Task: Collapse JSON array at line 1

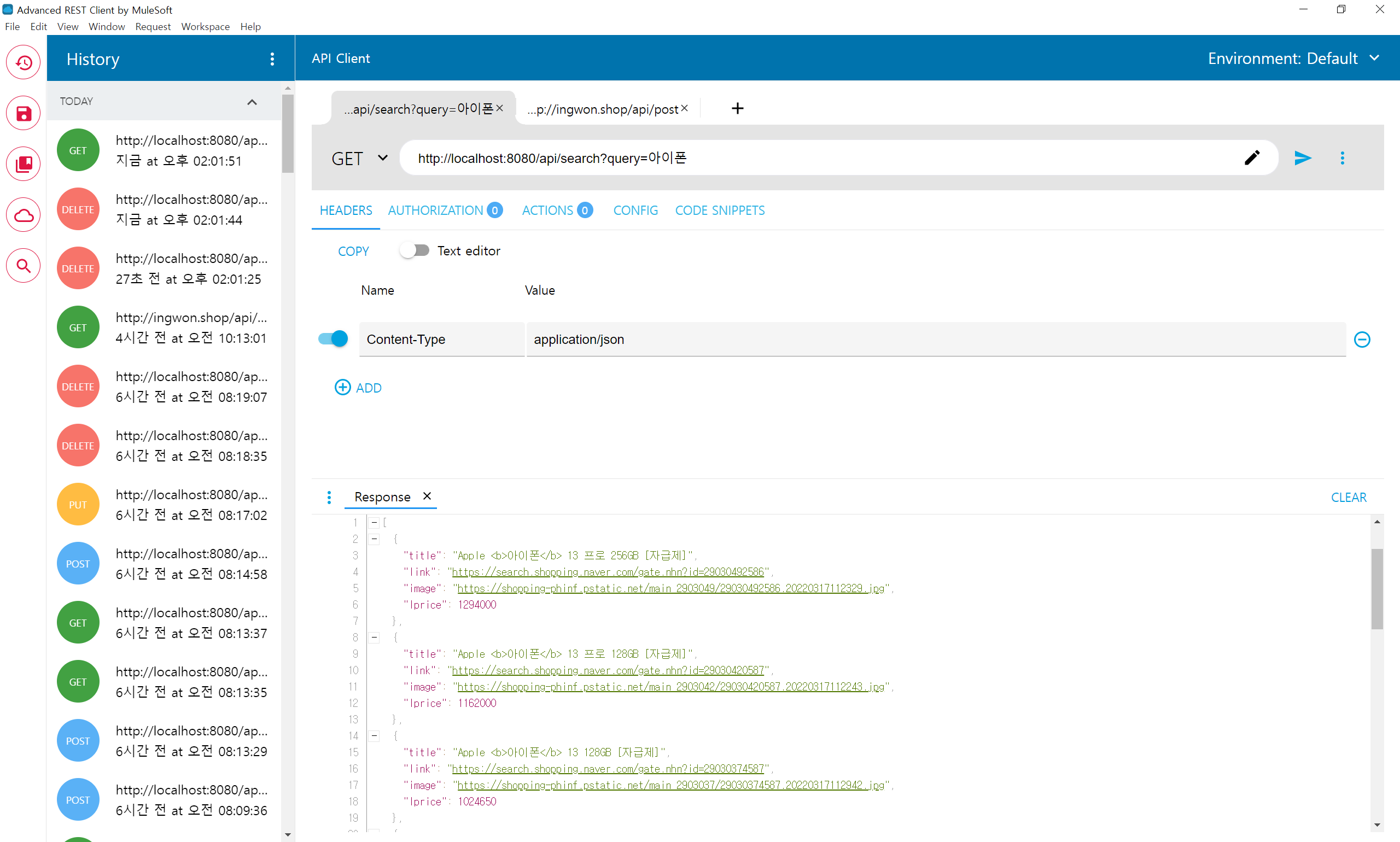Action: (374, 522)
